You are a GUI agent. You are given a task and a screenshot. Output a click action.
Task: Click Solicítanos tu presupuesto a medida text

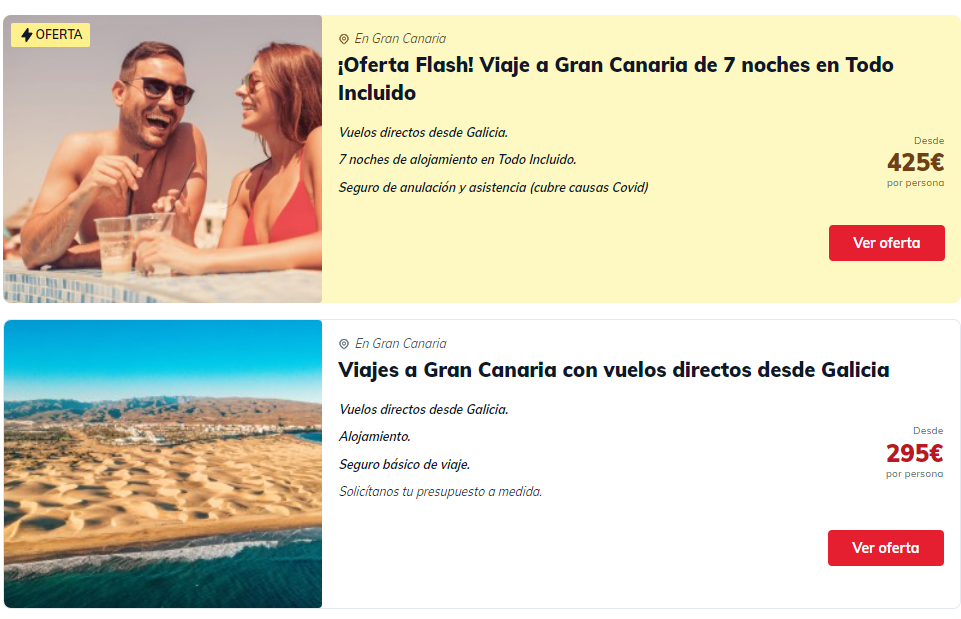pos(441,492)
